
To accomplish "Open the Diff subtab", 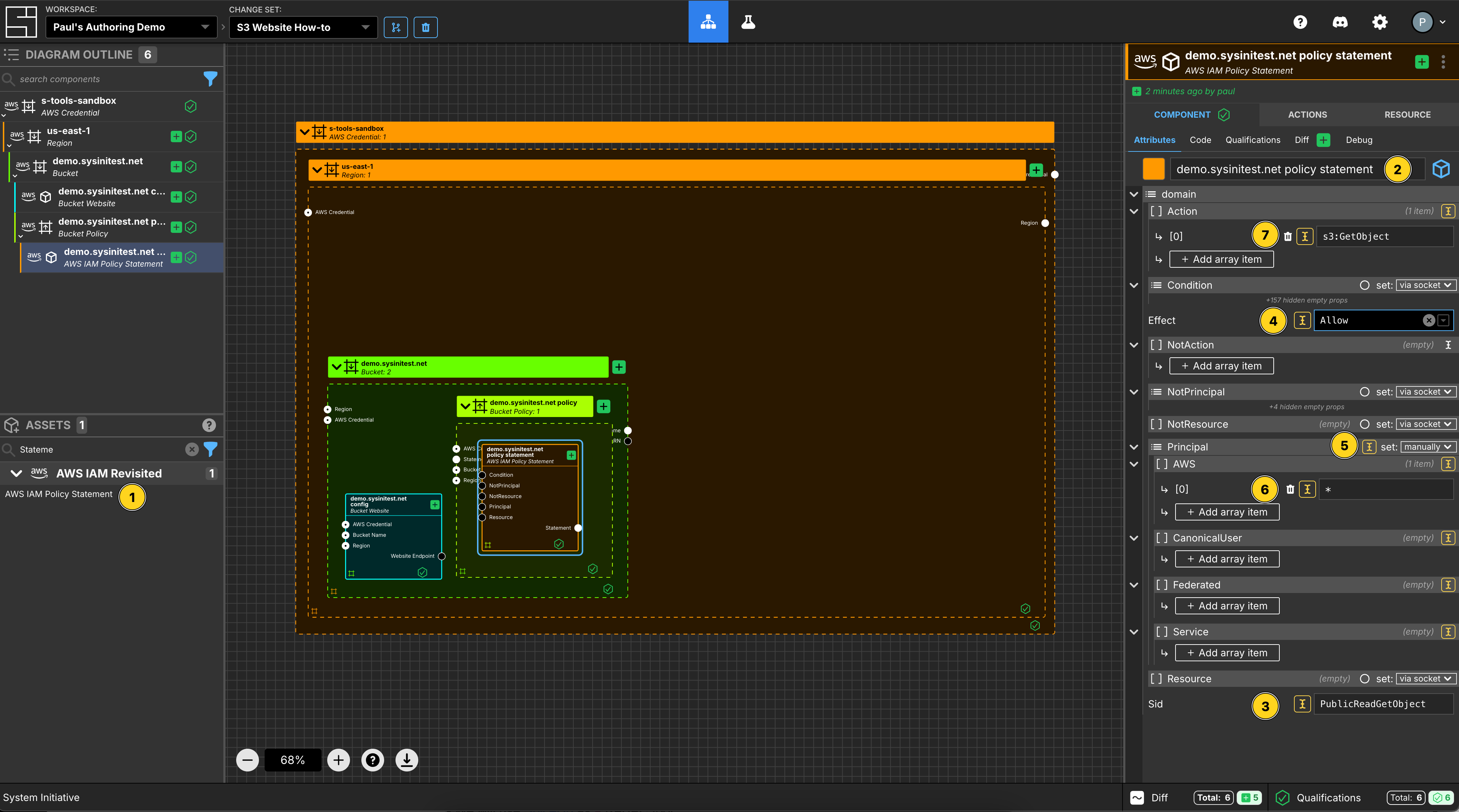I will (1301, 140).
